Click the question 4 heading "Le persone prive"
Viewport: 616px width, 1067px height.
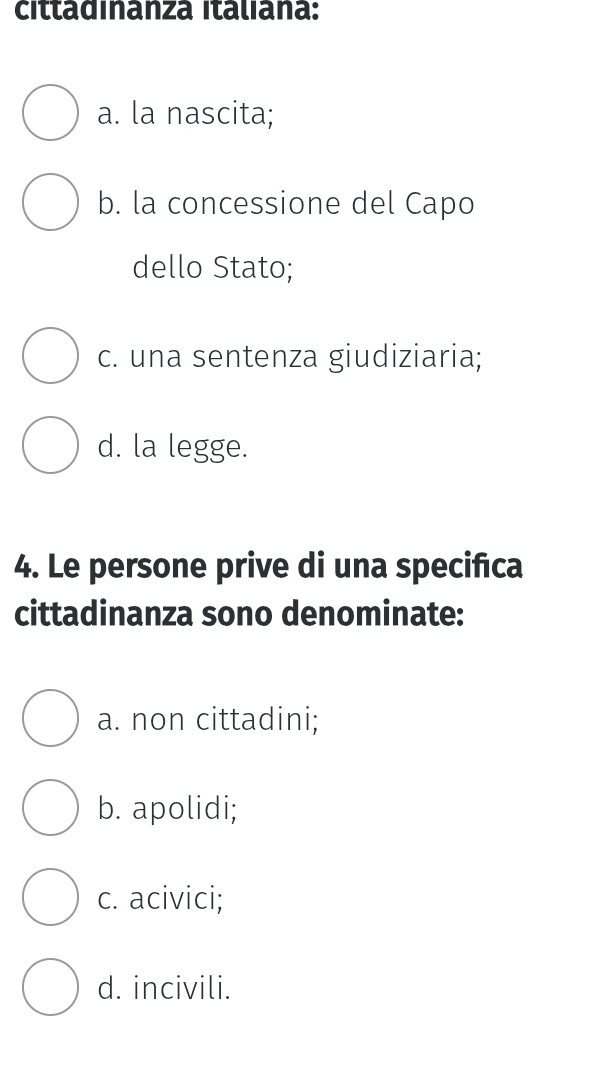click(269, 565)
